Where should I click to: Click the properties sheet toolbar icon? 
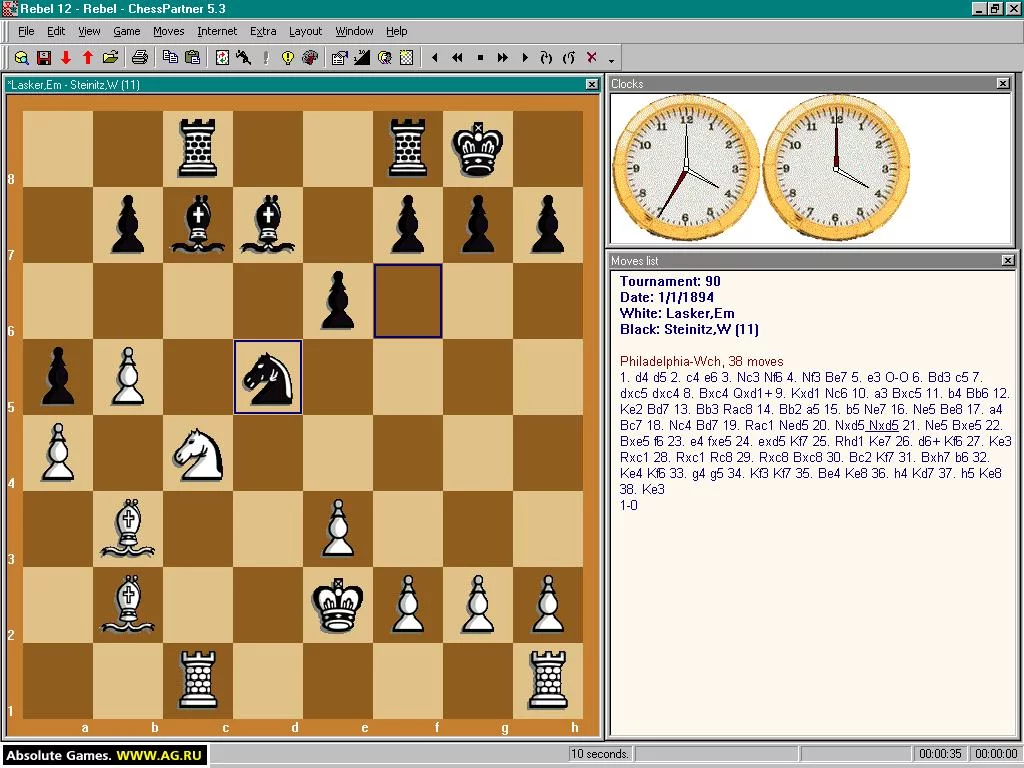tap(340, 57)
